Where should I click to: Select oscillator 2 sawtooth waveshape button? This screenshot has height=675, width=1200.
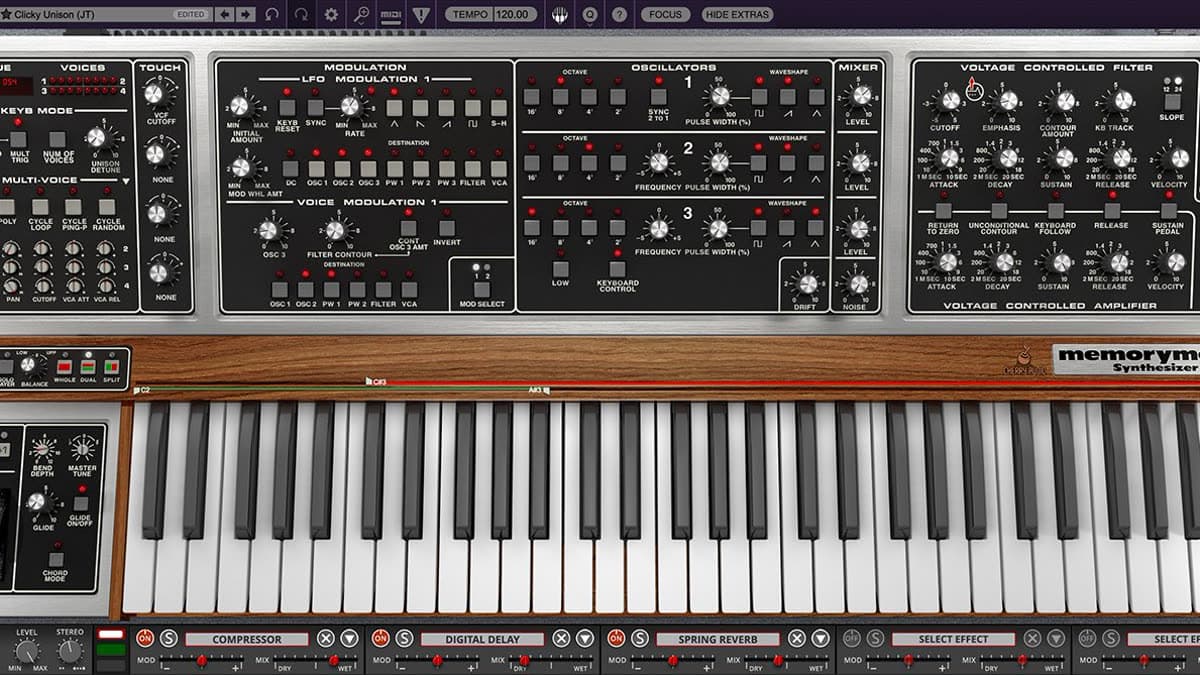[x=788, y=162]
